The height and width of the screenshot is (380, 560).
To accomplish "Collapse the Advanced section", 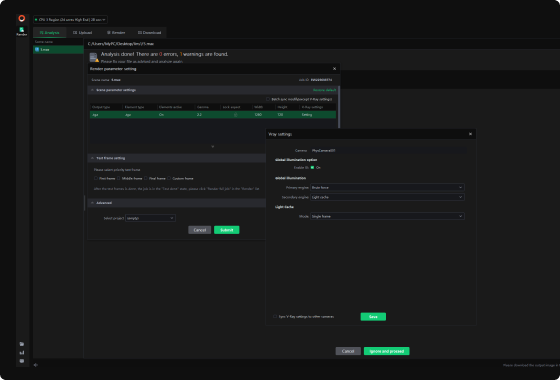I will [92, 203].
